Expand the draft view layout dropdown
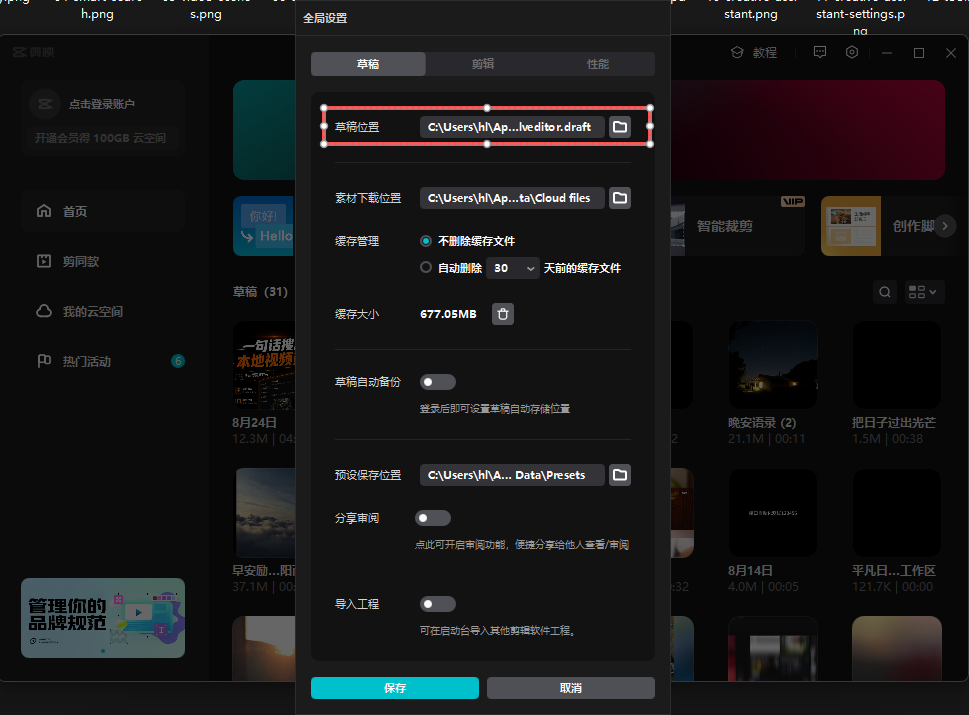Screen dimensions: 969x715 [923, 292]
